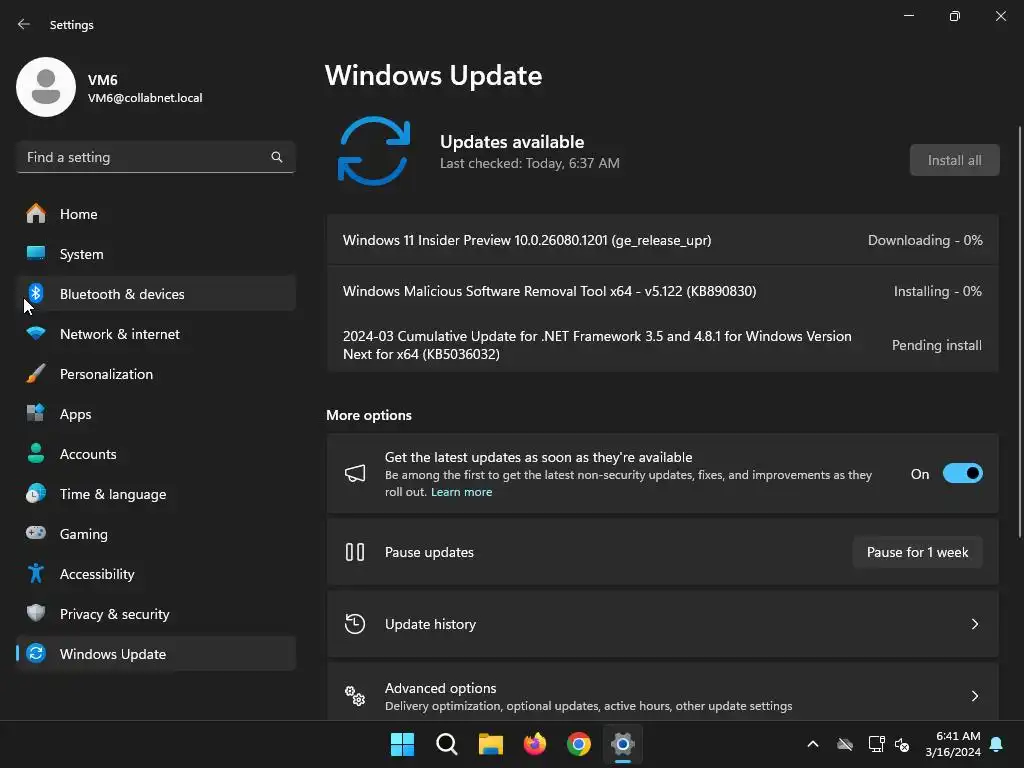1024x768 pixels.
Task: Open clock 6:41 AM 3/16/2024
Action: pyautogui.click(x=953, y=744)
